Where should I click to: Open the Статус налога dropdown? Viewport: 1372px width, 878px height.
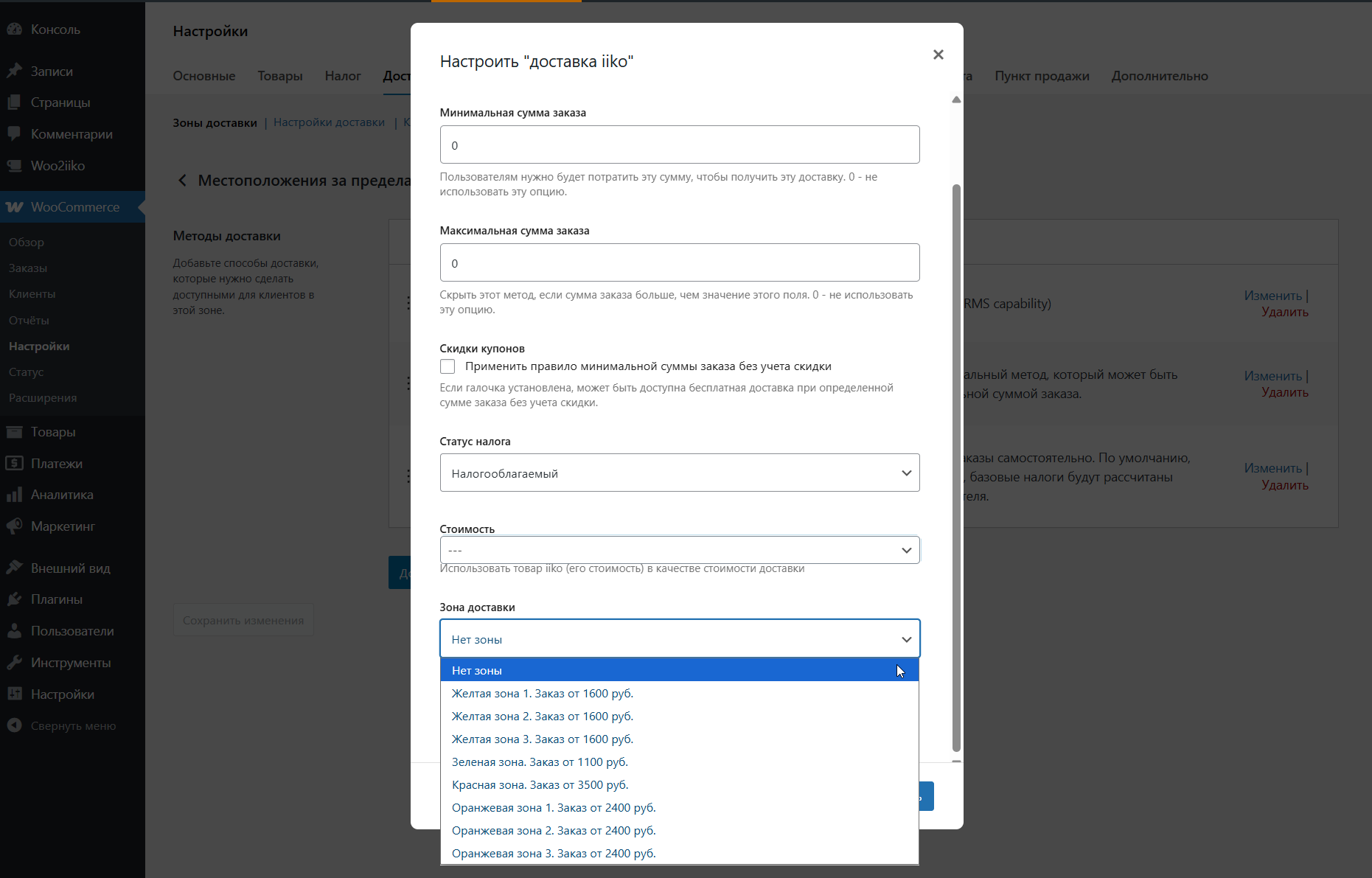[x=680, y=473]
